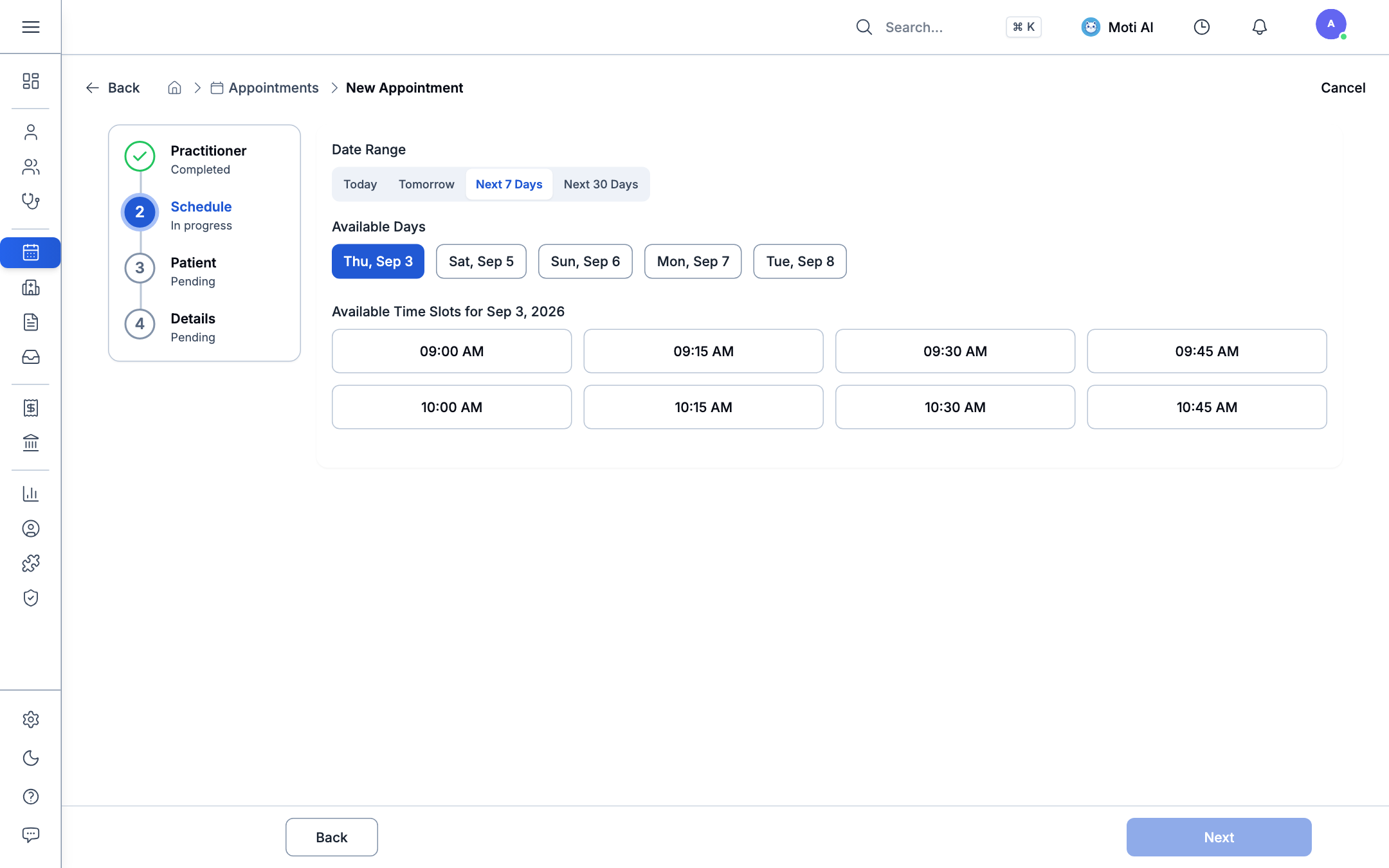Open the hamburger menu
The width and height of the screenshot is (1389, 868).
[30, 27]
